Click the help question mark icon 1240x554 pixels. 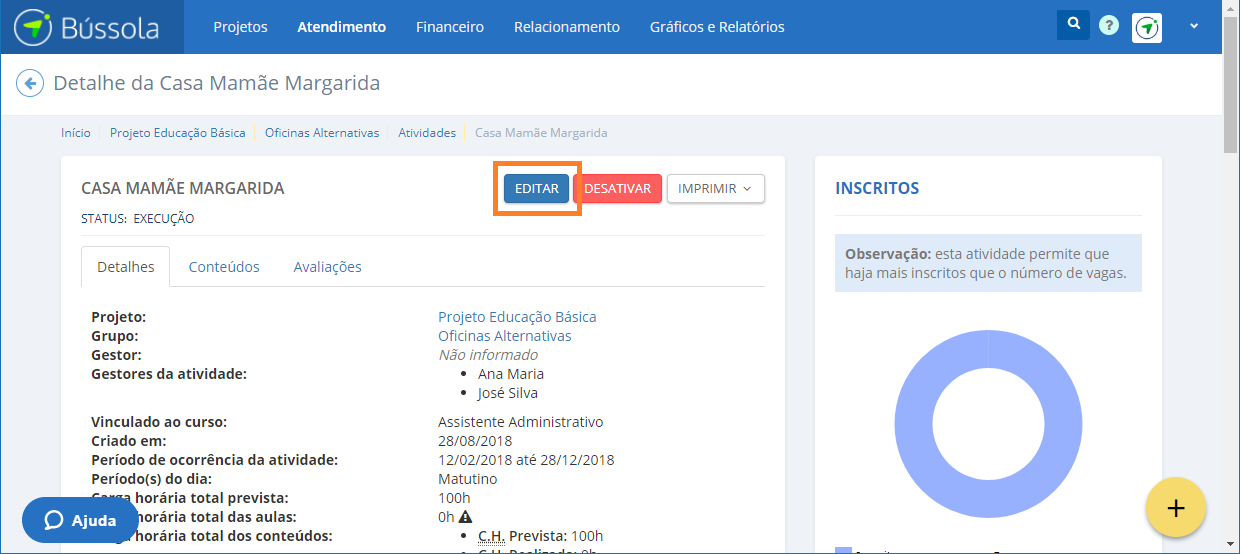coord(1109,26)
